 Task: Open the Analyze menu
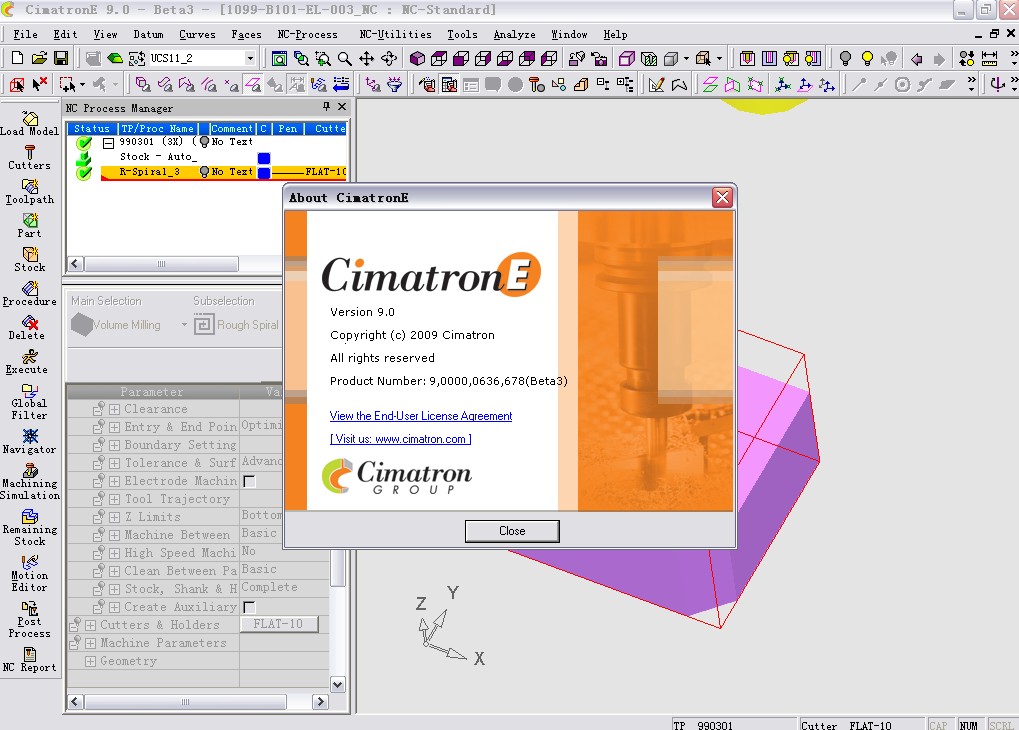coord(514,34)
